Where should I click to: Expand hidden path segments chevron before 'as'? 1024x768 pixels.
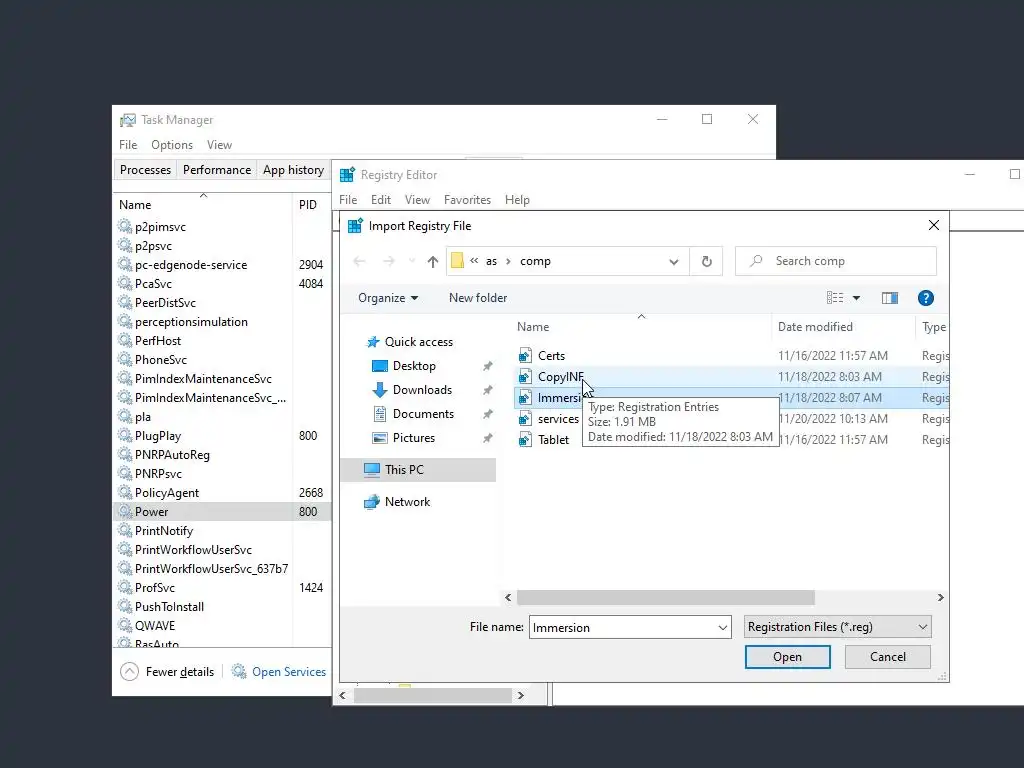click(x=474, y=261)
